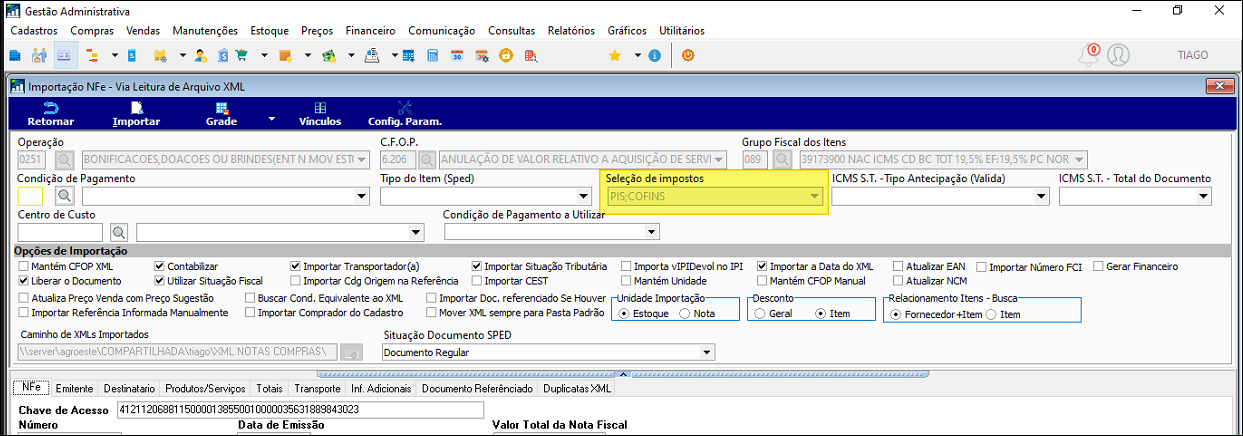Open the Cadastros menu

pos(34,31)
